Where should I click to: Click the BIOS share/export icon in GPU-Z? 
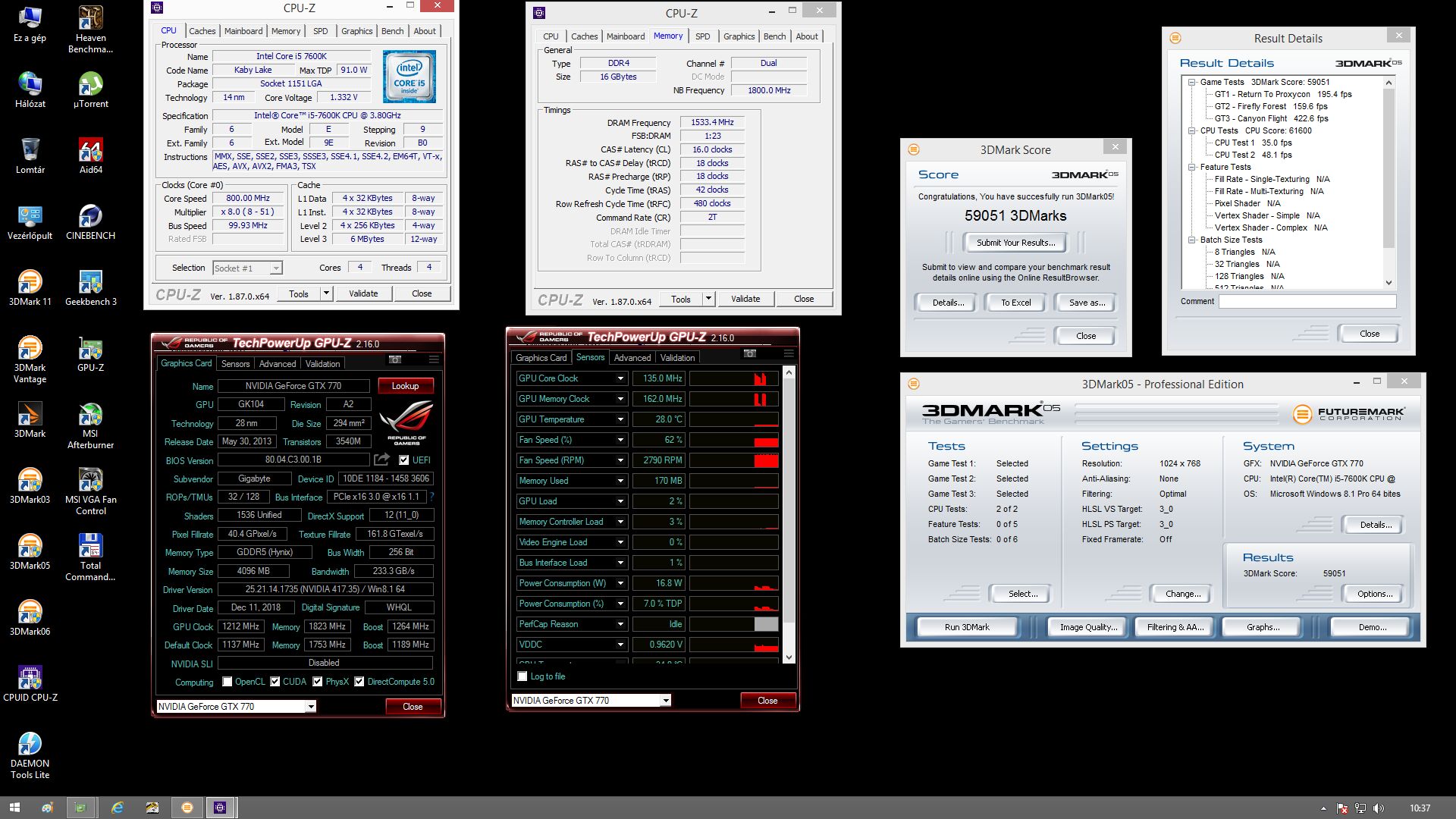pyautogui.click(x=381, y=460)
